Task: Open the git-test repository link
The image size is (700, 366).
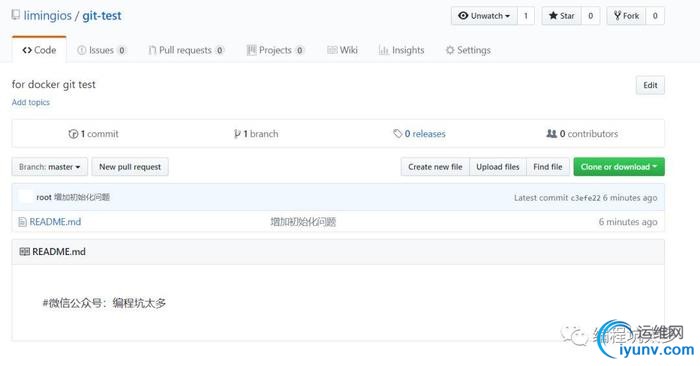Action: coord(102,16)
